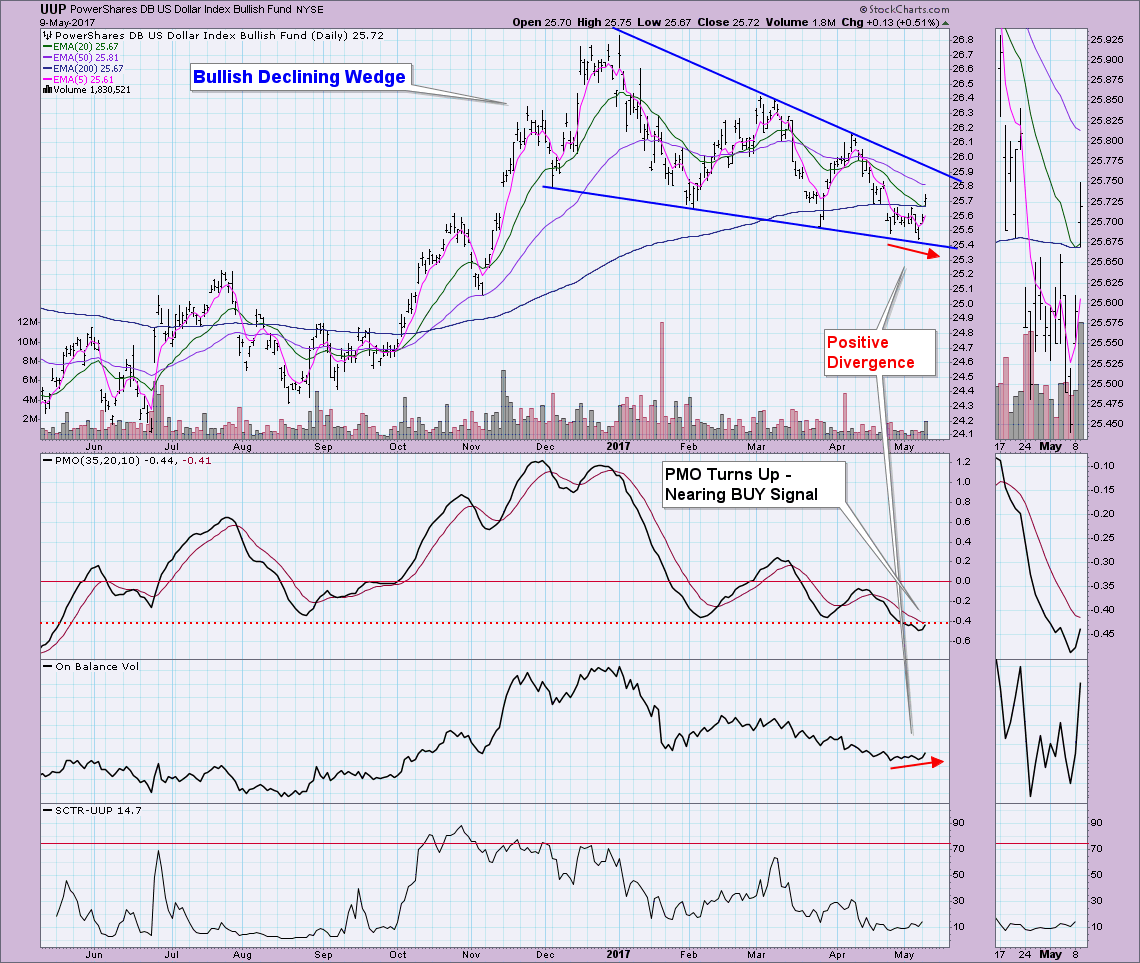Click the 'Positive Divergence' annotation box
This screenshot has width=1140, height=963.
pyautogui.click(x=880, y=352)
